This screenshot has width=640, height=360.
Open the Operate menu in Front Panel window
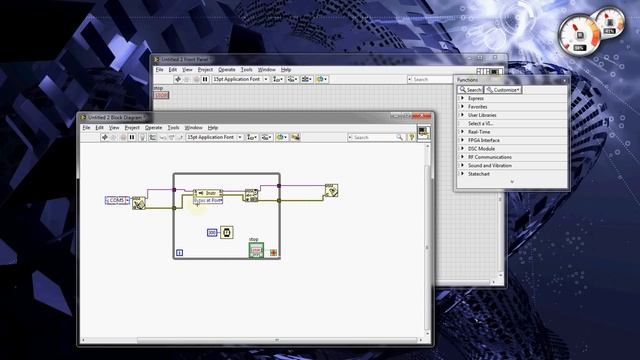(227, 70)
